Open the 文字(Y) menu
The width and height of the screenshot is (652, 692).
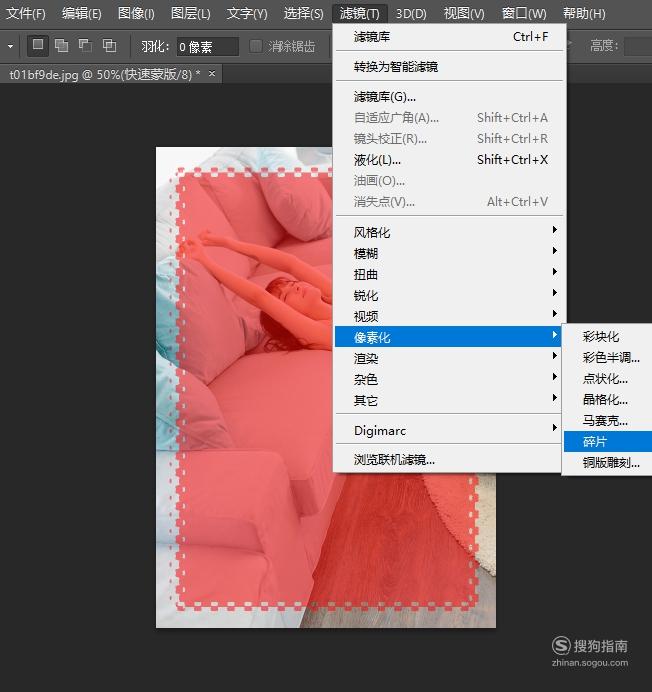point(247,13)
